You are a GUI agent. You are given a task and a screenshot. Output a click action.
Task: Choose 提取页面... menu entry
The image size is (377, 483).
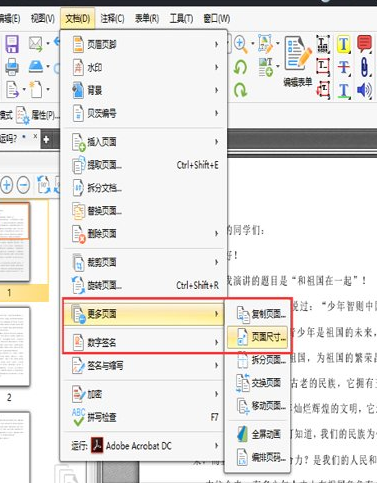click(145, 165)
